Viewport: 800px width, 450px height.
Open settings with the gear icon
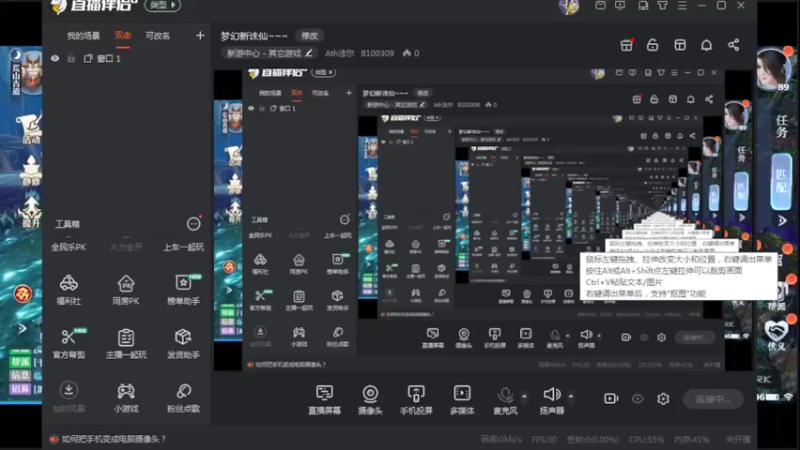click(x=663, y=398)
